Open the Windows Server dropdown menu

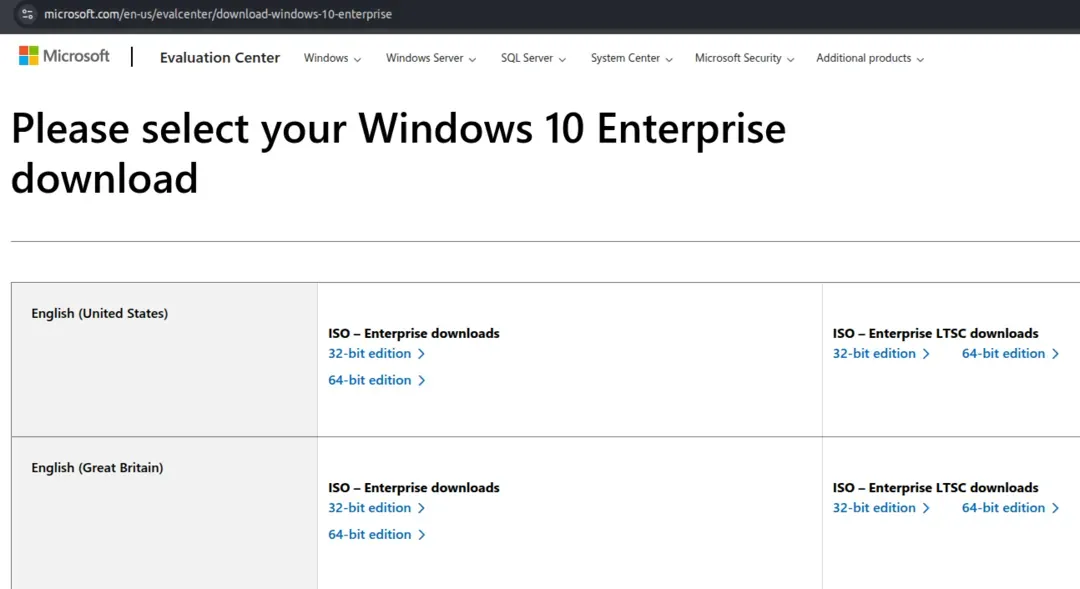tap(431, 58)
